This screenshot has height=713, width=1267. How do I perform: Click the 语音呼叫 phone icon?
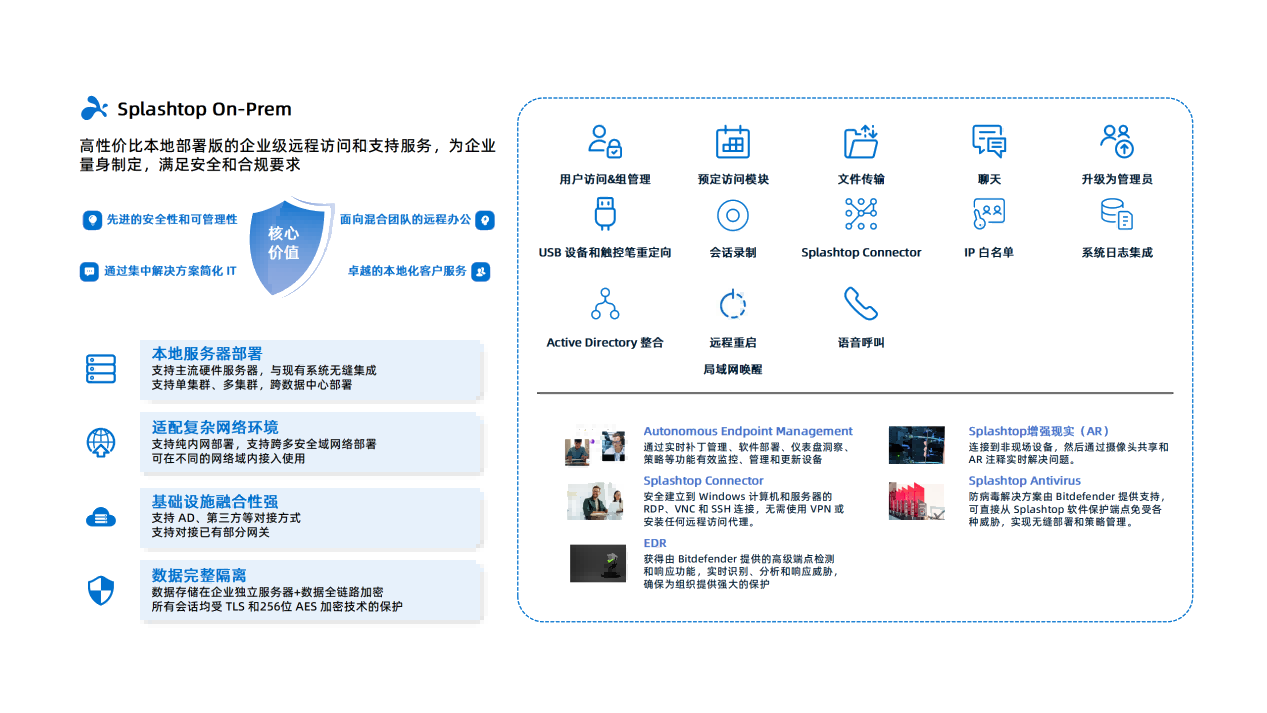(x=861, y=304)
